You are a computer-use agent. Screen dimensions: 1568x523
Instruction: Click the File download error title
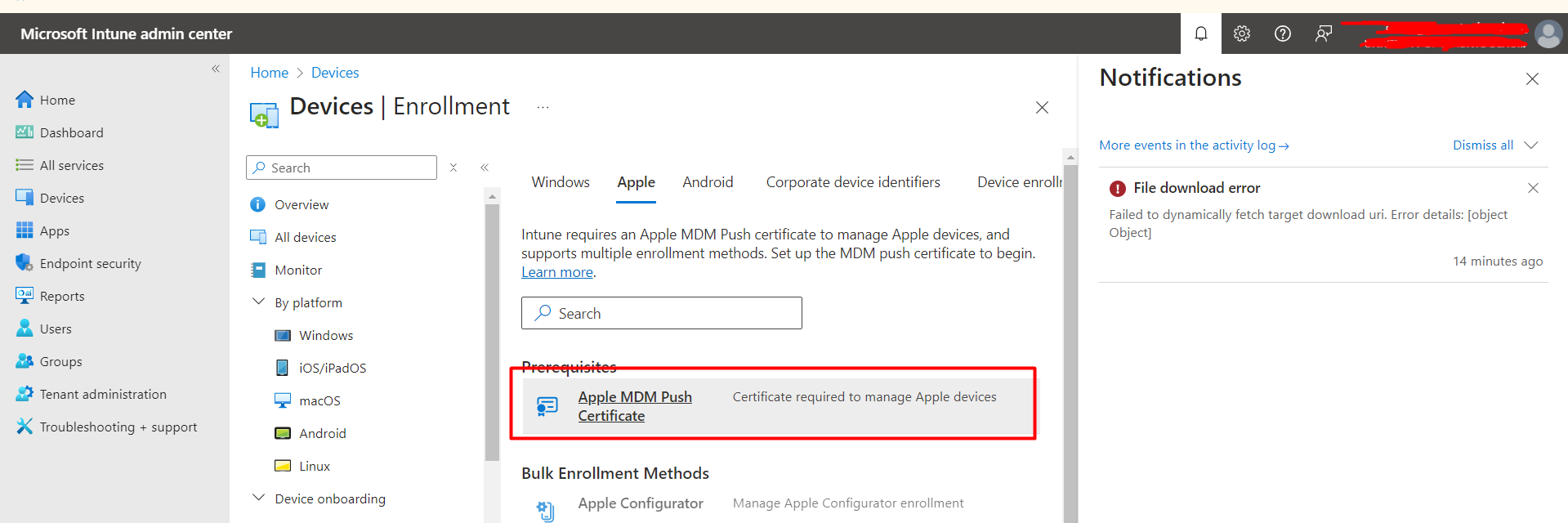[x=1196, y=188]
